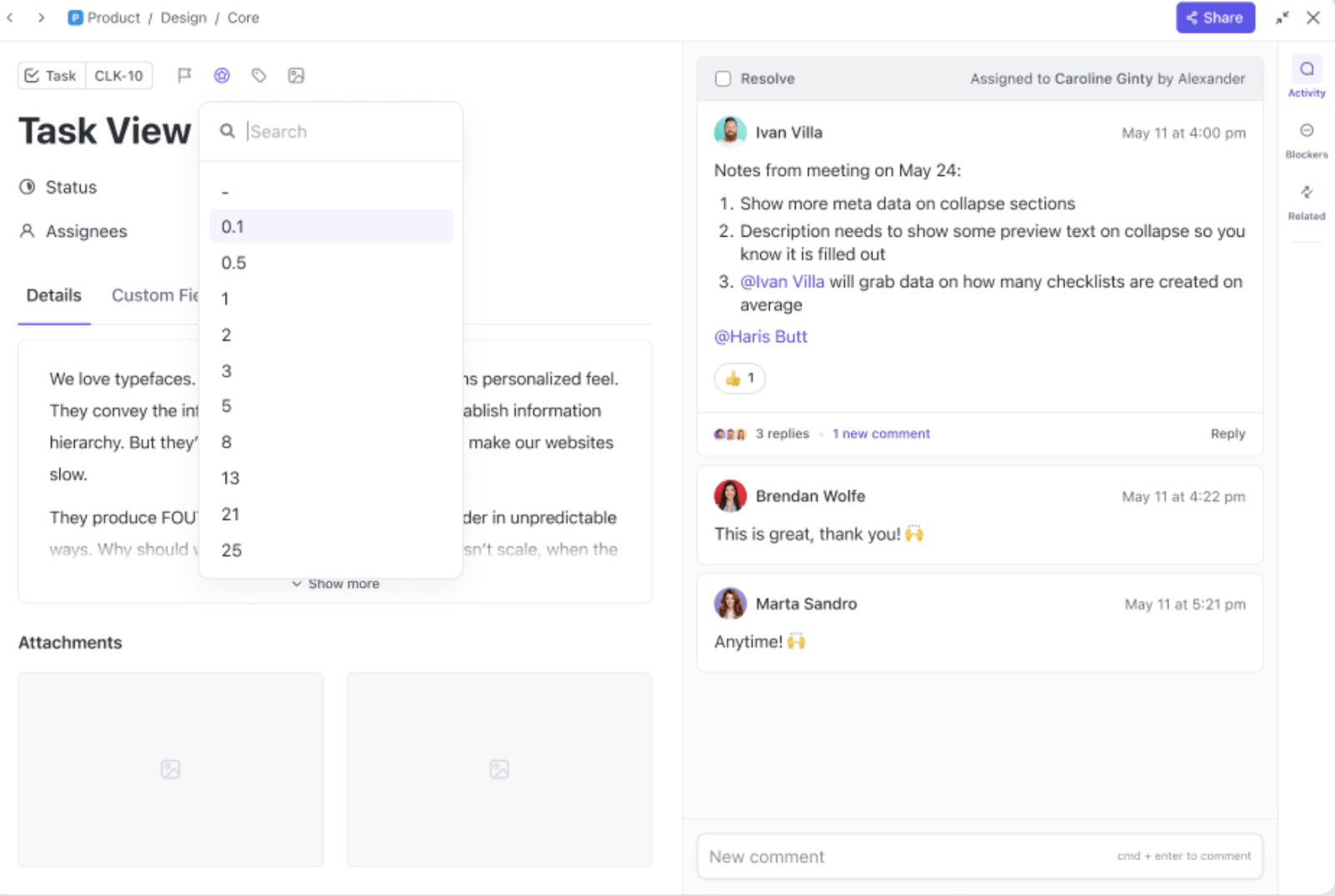Image resolution: width=1335 pixels, height=896 pixels.
Task: Click the sprint points icon
Action: pyautogui.click(x=222, y=76)
